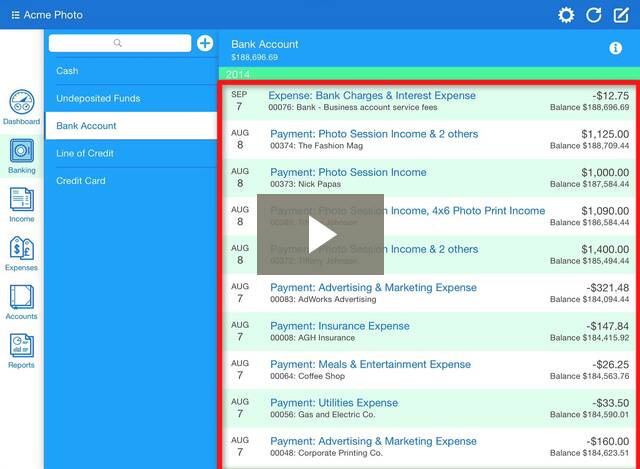The height and width of the screenshot is (469, 640).
Task: Open the Income invoice icon
Action: (22, 200)
